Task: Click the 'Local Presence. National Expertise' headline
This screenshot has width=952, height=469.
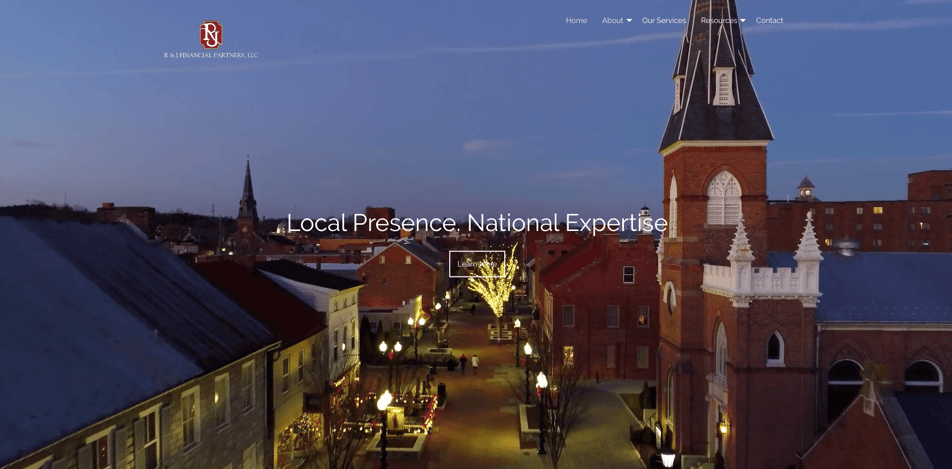Action: (x=476, y=223)
